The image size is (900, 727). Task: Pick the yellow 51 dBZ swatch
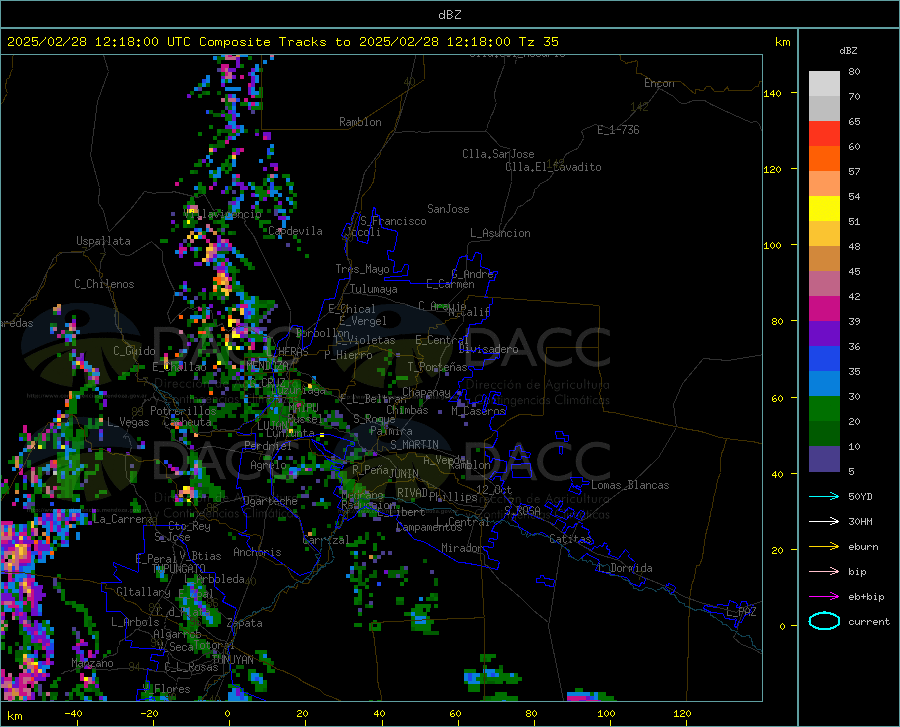(824, 209)
